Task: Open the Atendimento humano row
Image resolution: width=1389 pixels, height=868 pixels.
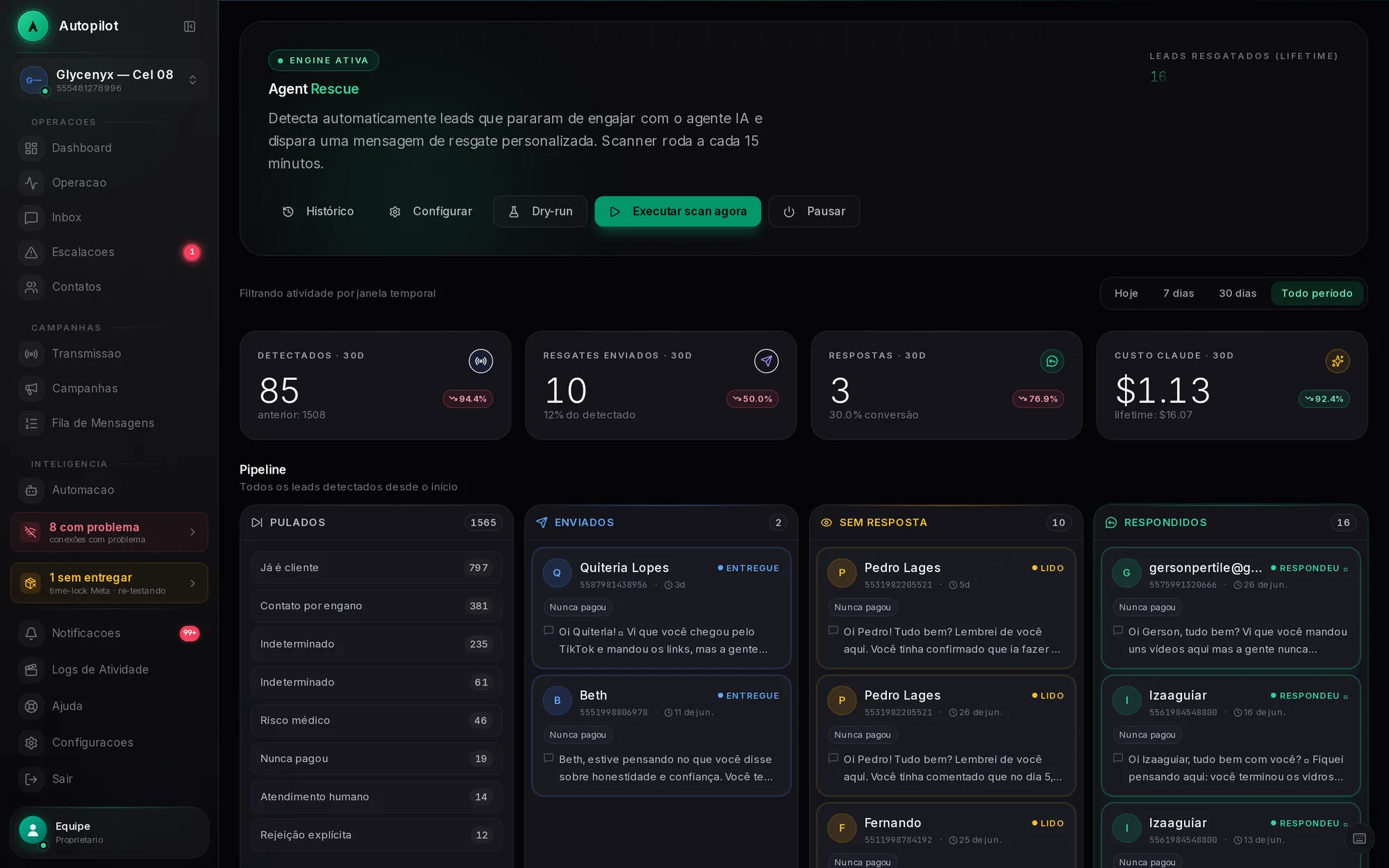Action: pos(376,796)
